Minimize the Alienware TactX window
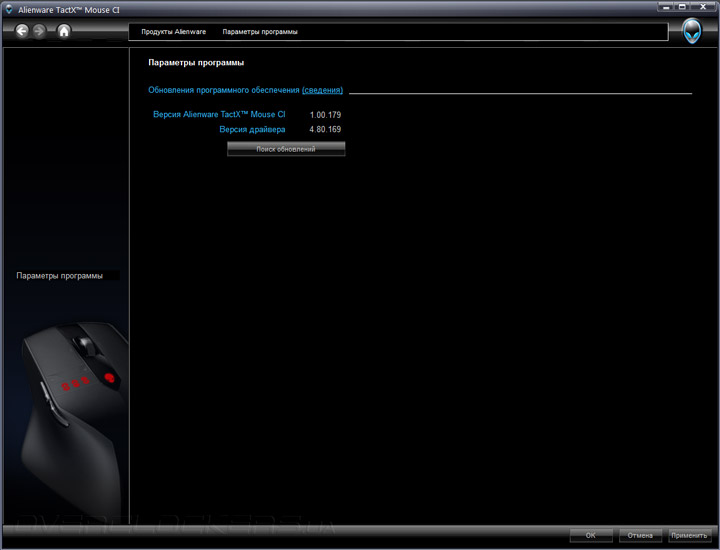 pos(666,7)
